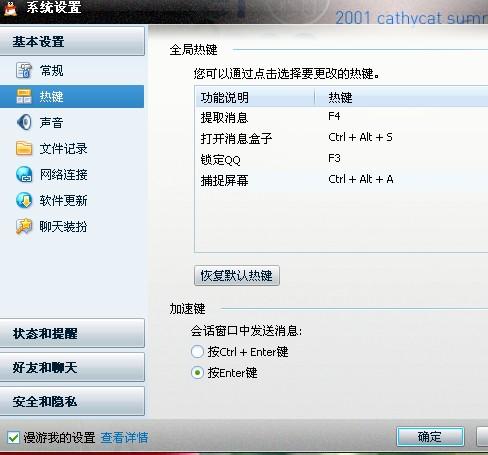488x455 pixels.
Task: Click the 网络连接 globe icon
Action: click(x=24, y=174)
